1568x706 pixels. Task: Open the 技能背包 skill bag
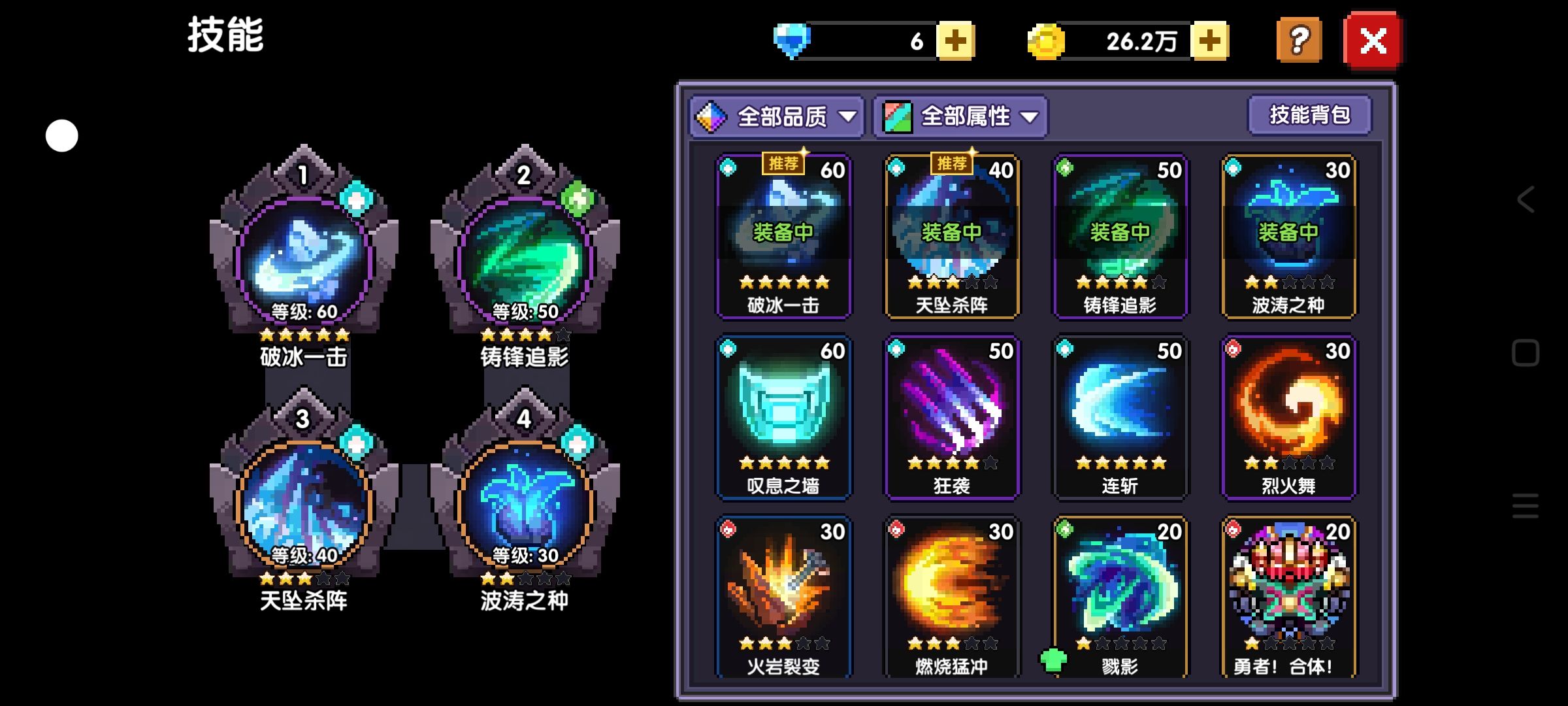pos(1309,115)
